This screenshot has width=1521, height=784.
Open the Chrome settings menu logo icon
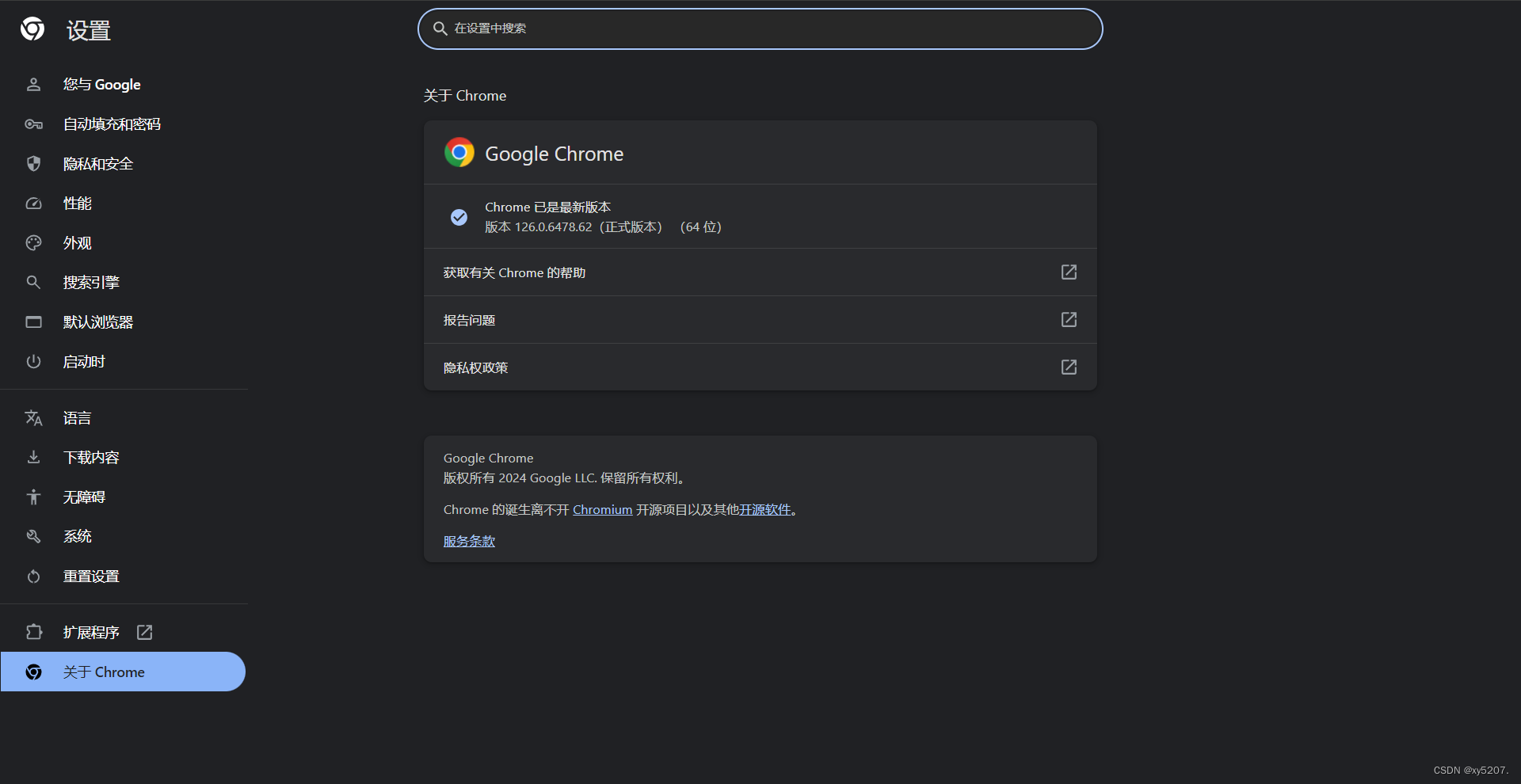32,29
